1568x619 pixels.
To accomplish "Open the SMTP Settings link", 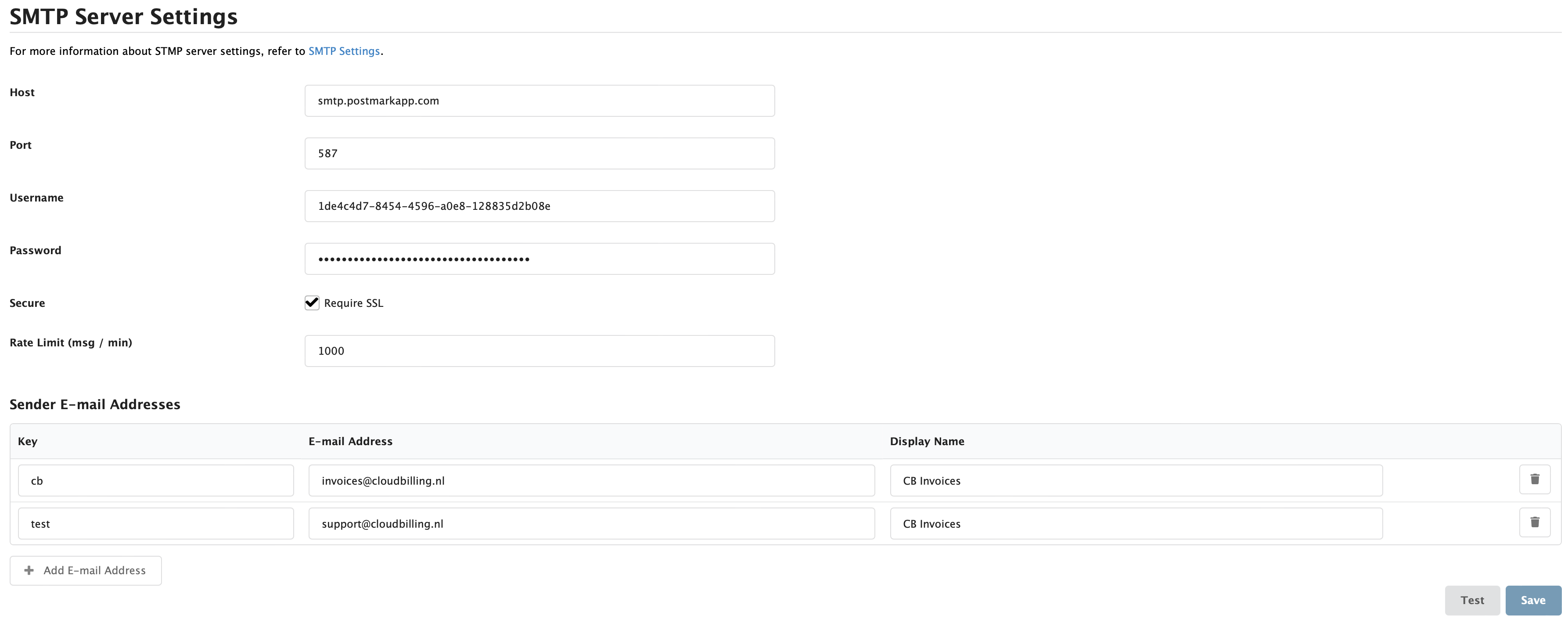I will pyautogui.click(x=344, y=51).
